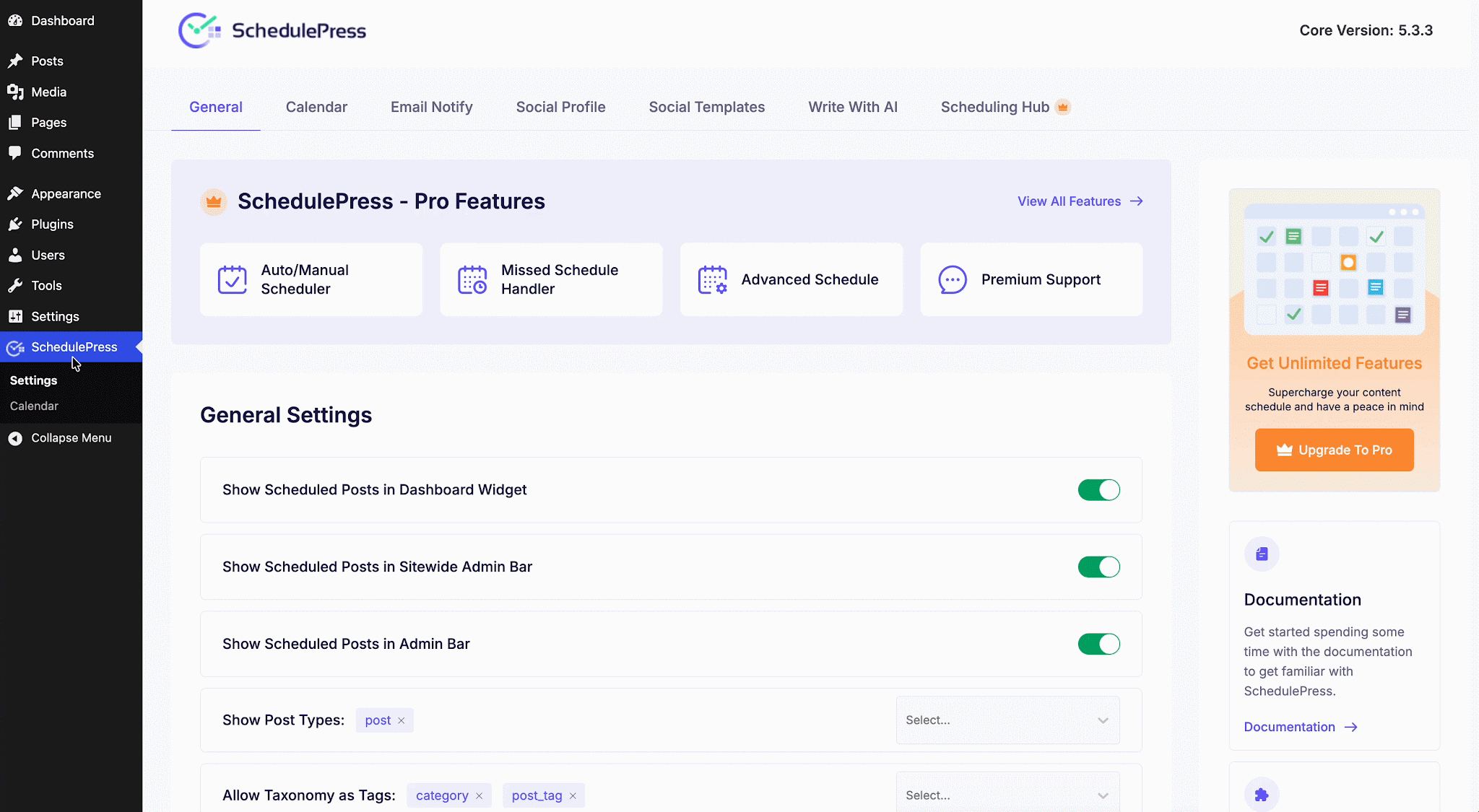Image resolution: width=1479 pixels, height=812 pixels.
Task: Click Advanced Schedule feature card
Action: point(791,279)
